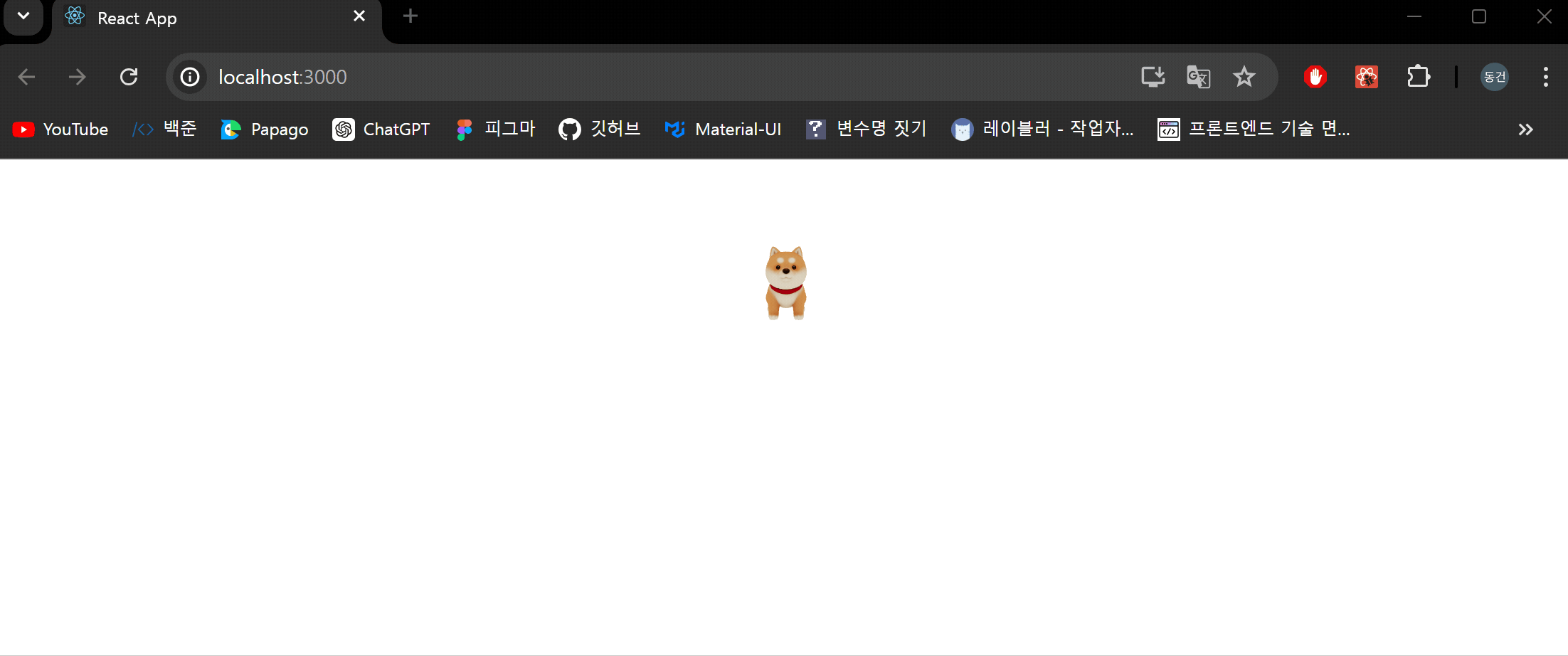The width and height of the screenshot is (1568, 656).
Task: Maximize the browser window
Action: 1479,16
